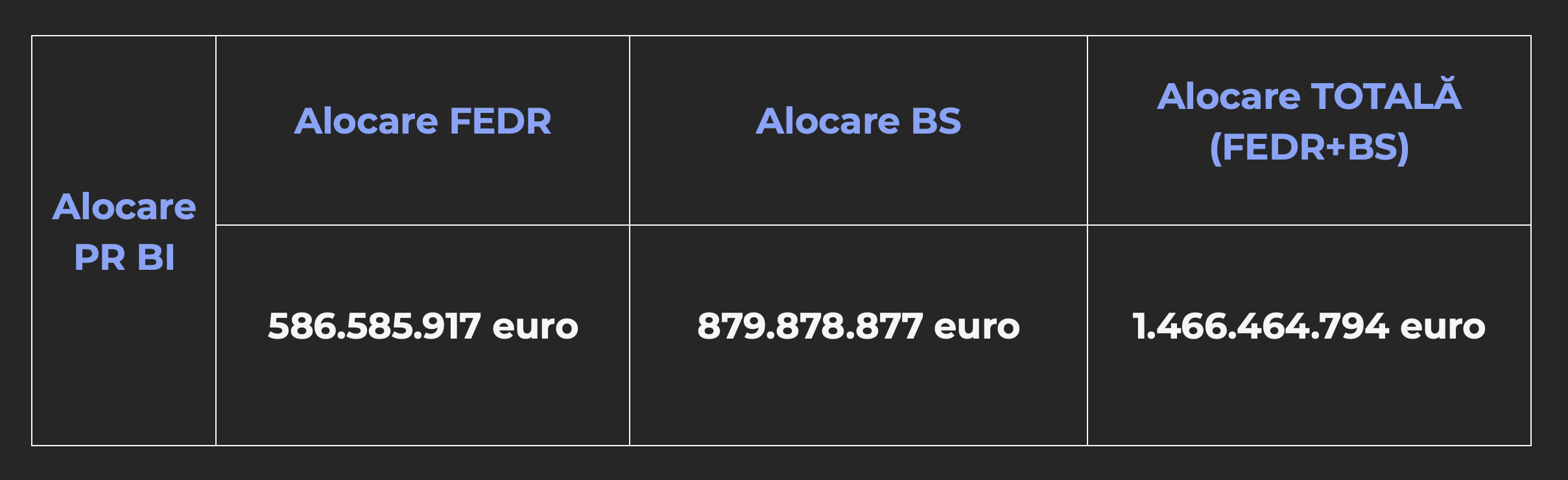
Task: Click the number 1.466.464.794
Action: pyautogui.click(x=1261, y=326)
